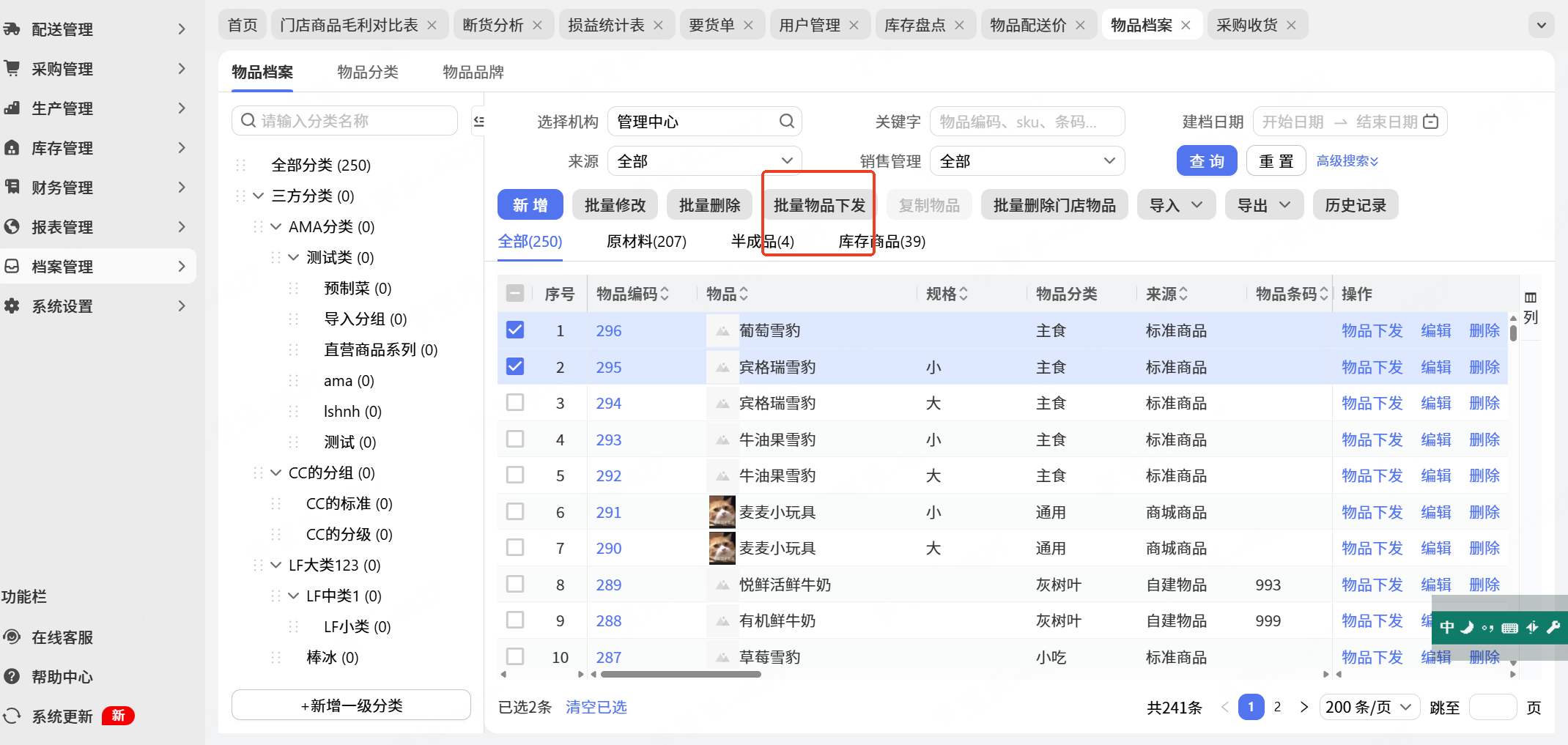Close the 损益统计表 tab

[x=659, y=26]
